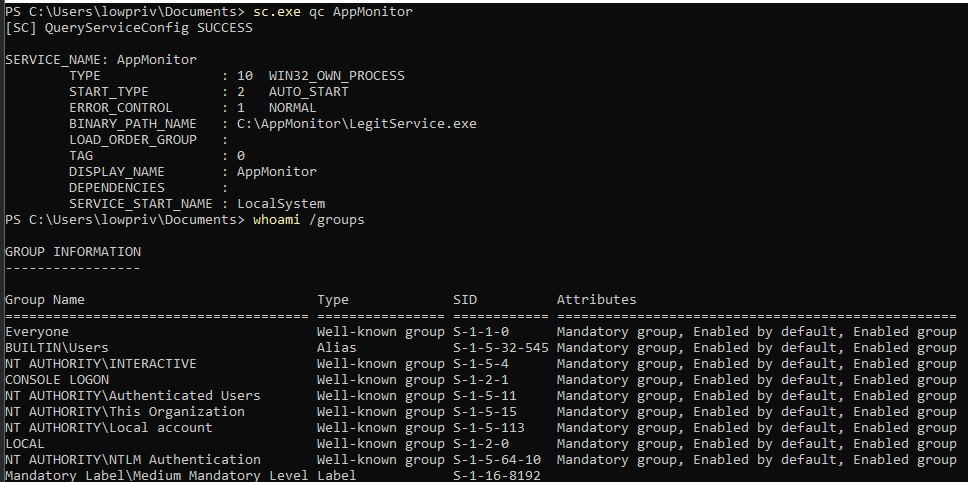Viewport: 968px width, 482px height.
Task: Click the QueryServiceConfig SUCCESS line
Action: 128,28
